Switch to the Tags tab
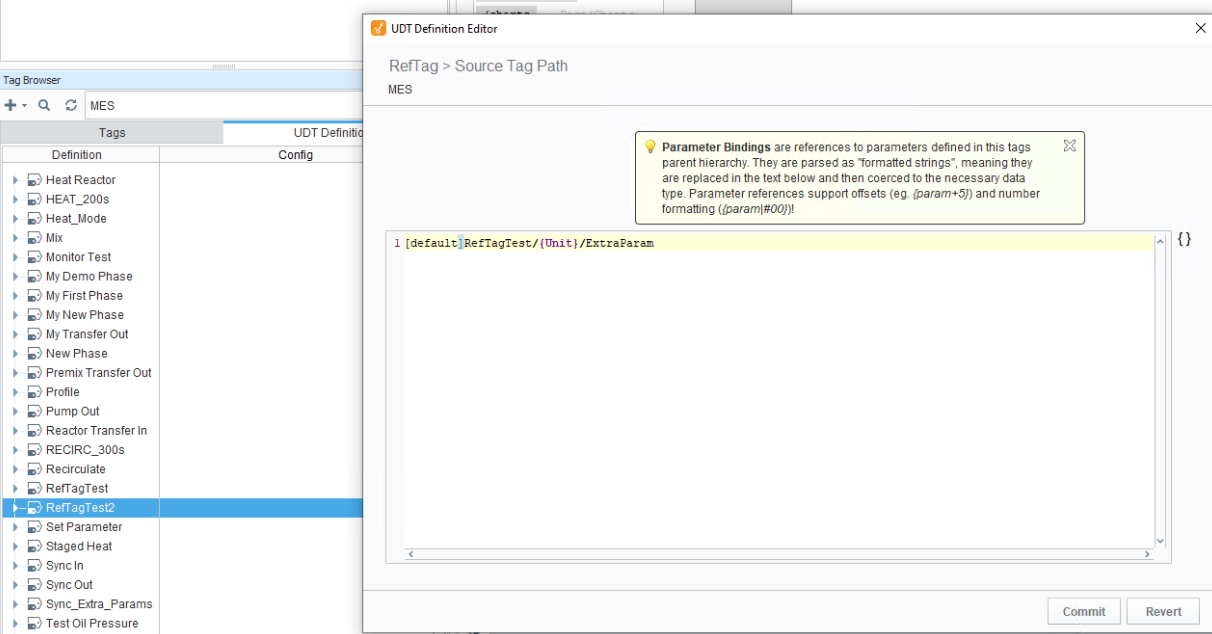 coord(112,133)
